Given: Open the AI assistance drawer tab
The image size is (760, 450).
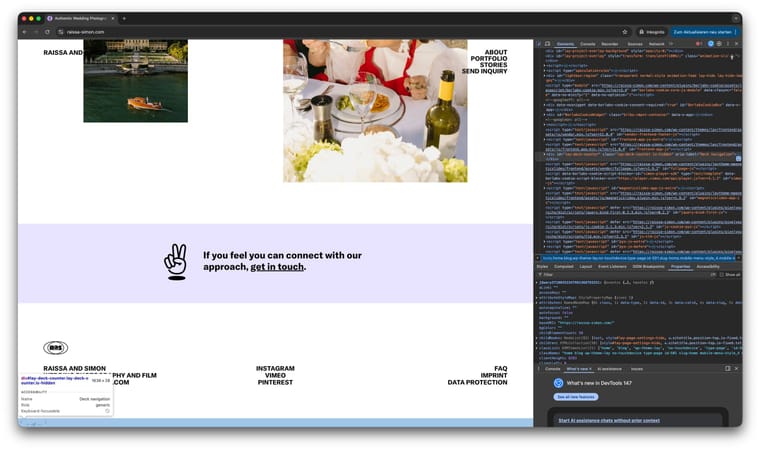Looking at the screenshot, I should coord(609,369).
